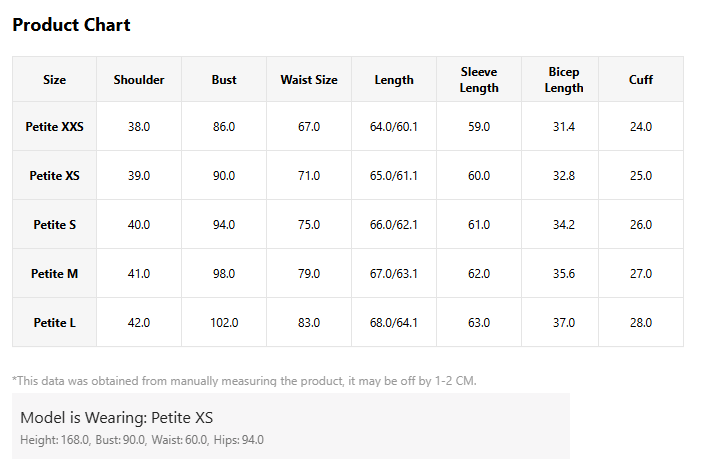The height and width of the screenshot is (463, 704).
Task: Select the Cuff column header
Action: [x=641, y=79]
